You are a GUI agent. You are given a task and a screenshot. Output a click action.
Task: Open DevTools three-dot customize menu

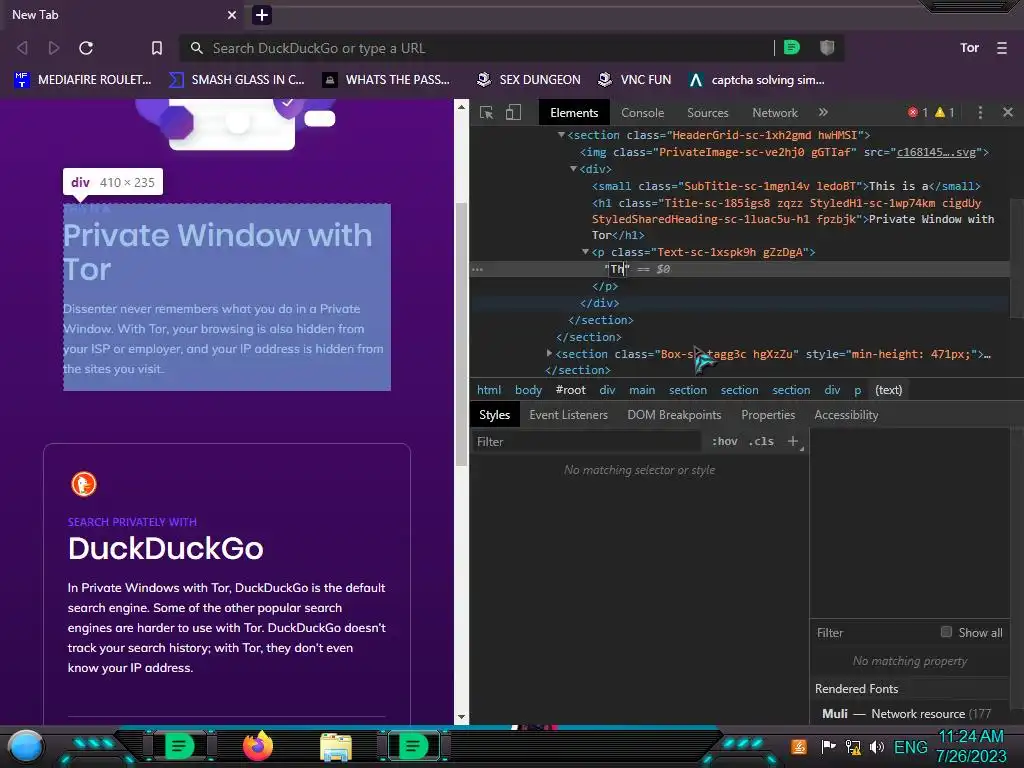(980, 112)
